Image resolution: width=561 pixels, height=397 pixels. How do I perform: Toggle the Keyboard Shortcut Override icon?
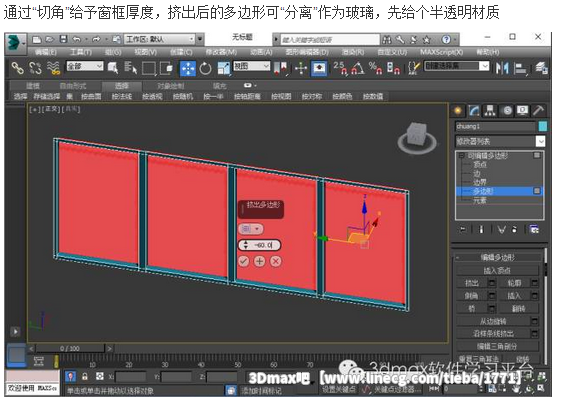(319, 68)
